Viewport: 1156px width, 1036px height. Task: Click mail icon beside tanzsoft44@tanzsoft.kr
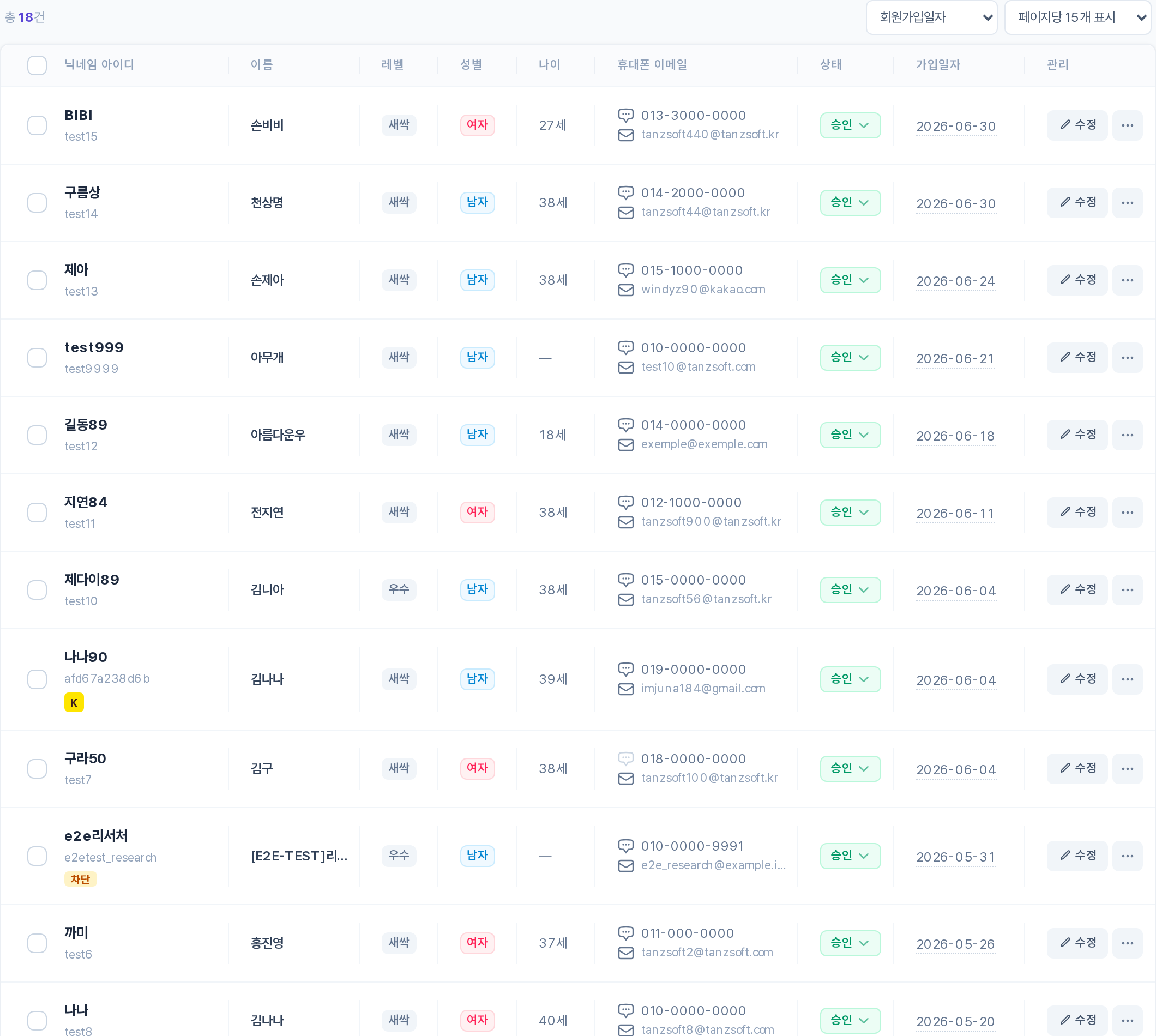pos(625,212)
